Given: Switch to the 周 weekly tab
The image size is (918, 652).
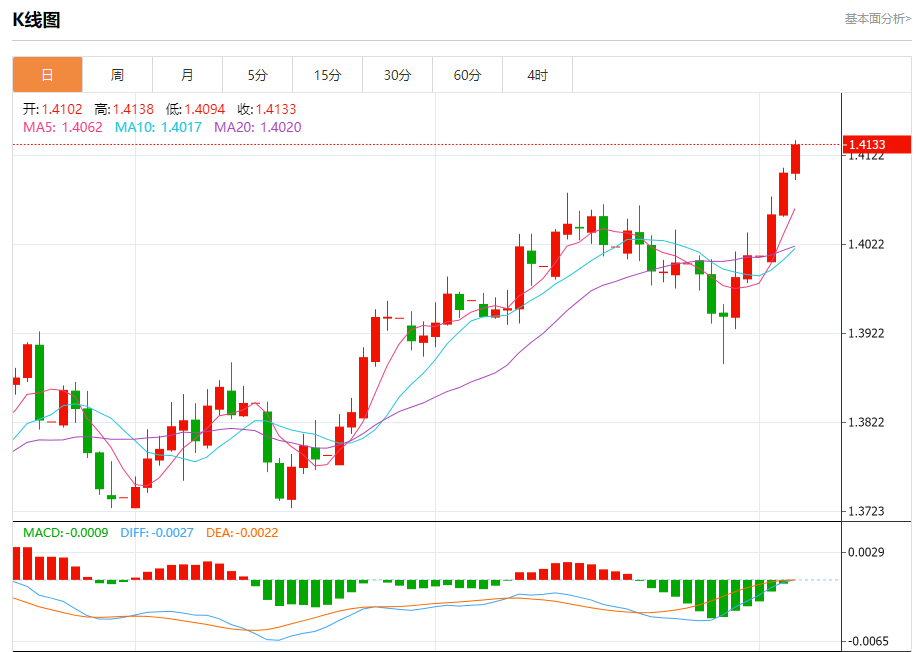Looking at the screenshot, I should (117, 75).
